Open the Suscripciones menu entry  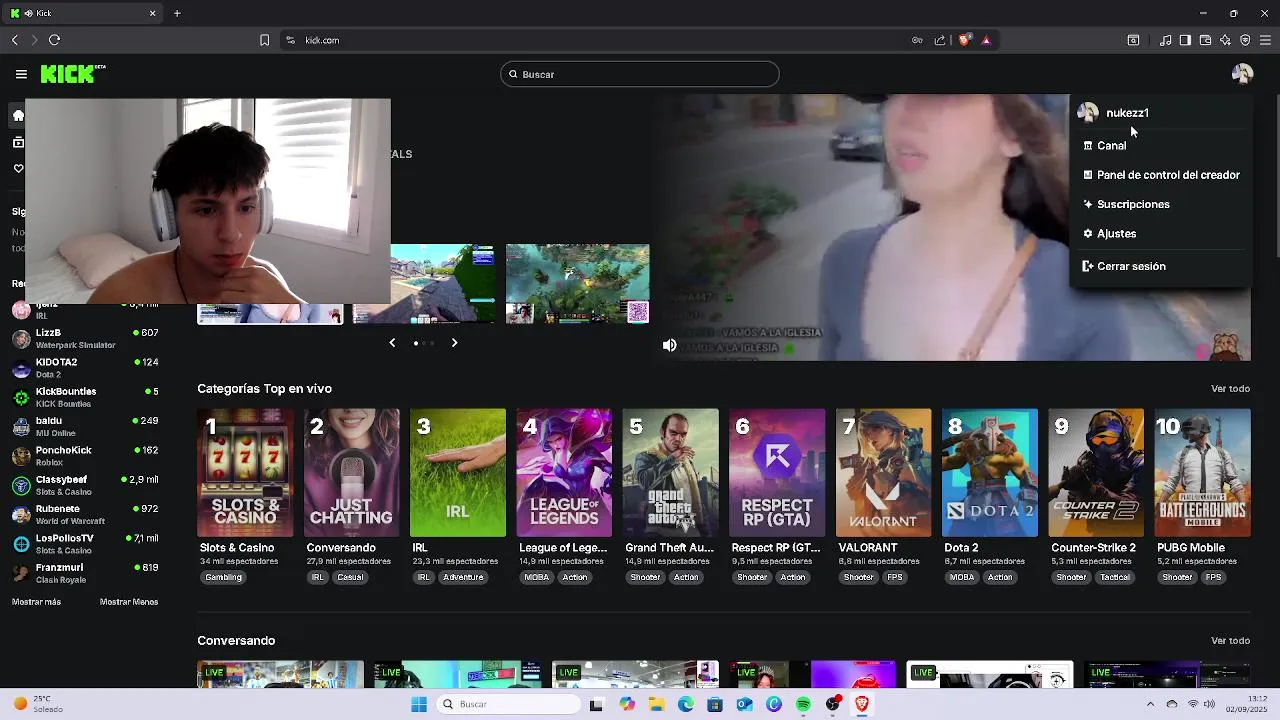[x=1125, y=204]
